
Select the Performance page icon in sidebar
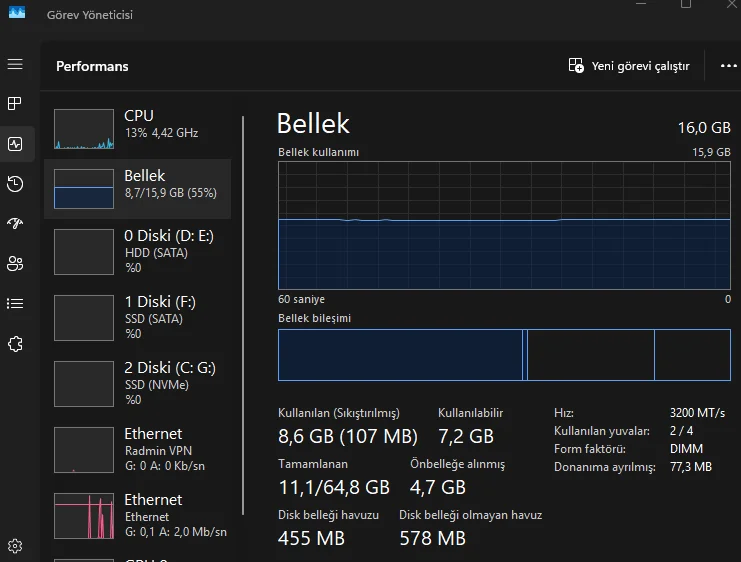coord(15,143)
